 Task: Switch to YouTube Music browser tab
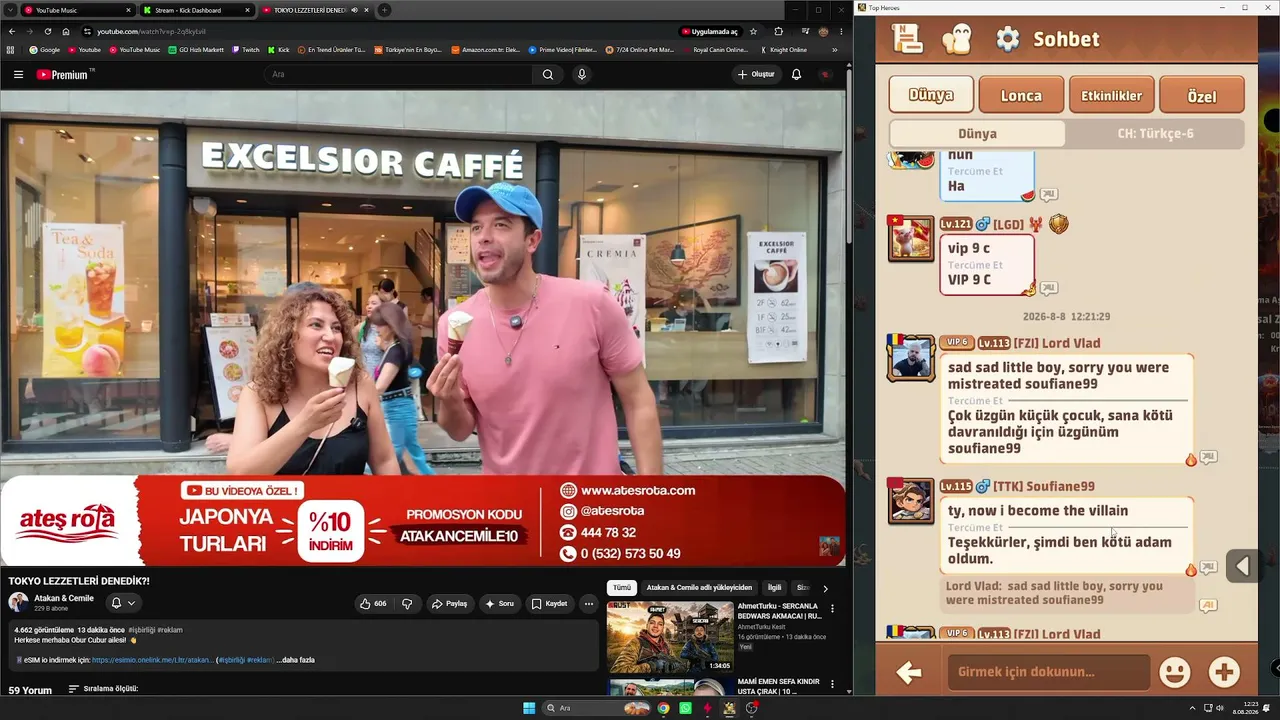[78, 10]
